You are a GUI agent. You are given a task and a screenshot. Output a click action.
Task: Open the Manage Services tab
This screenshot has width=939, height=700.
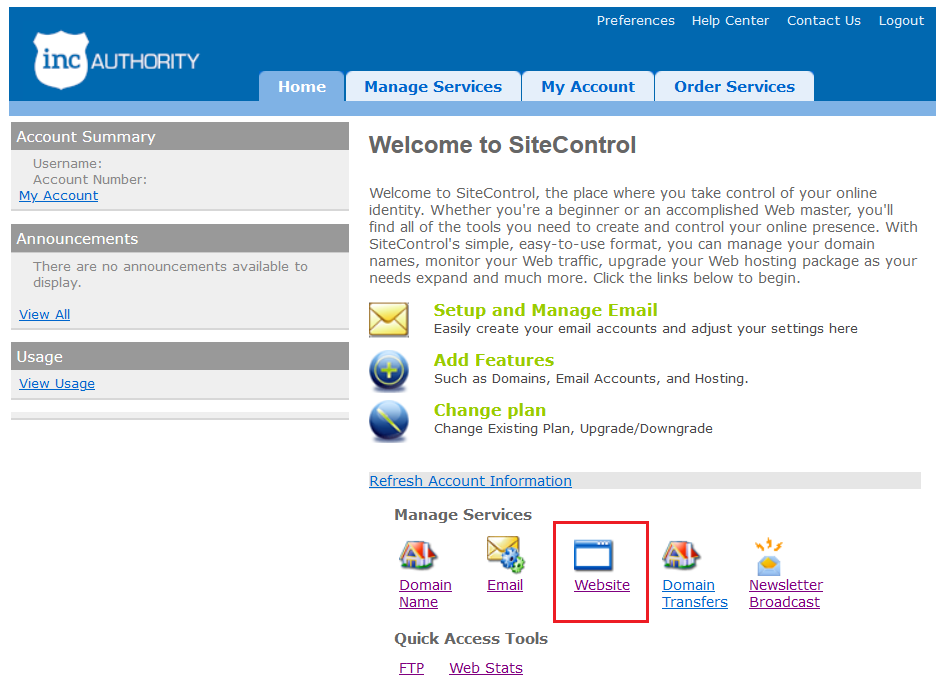point(433,86)
